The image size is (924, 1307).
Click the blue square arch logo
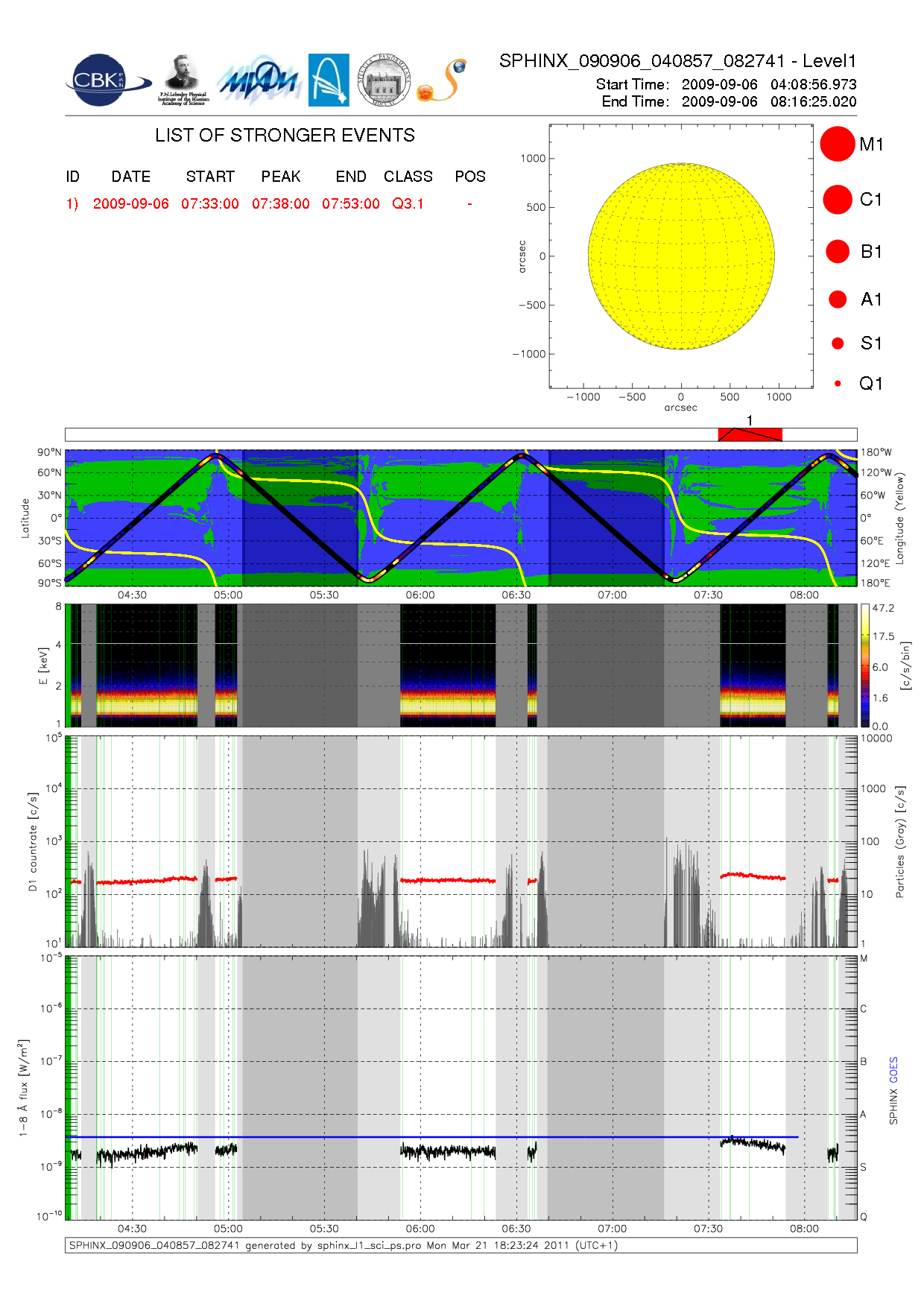click(329, 80)
